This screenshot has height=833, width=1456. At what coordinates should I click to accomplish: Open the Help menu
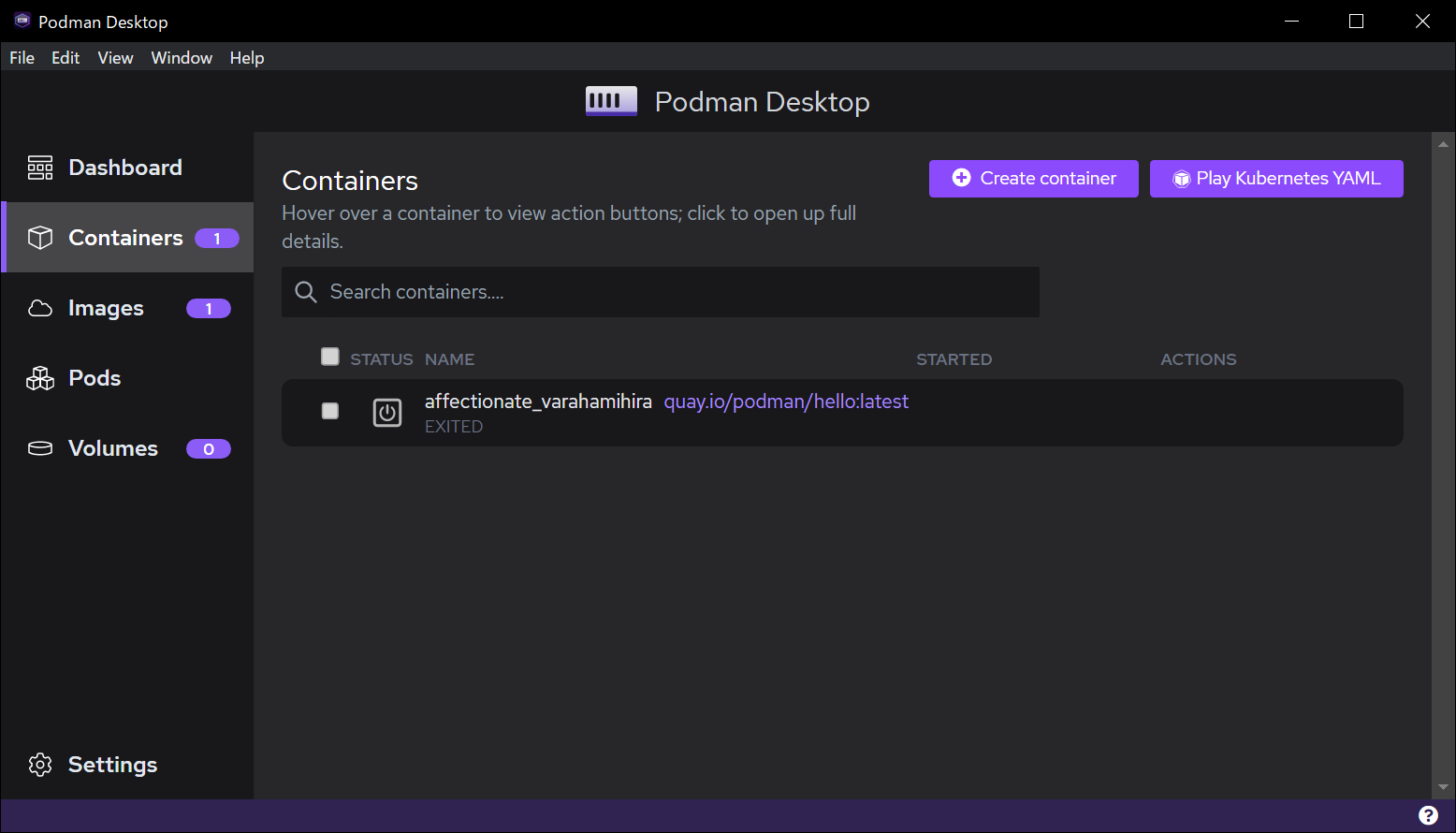(247, 58)
